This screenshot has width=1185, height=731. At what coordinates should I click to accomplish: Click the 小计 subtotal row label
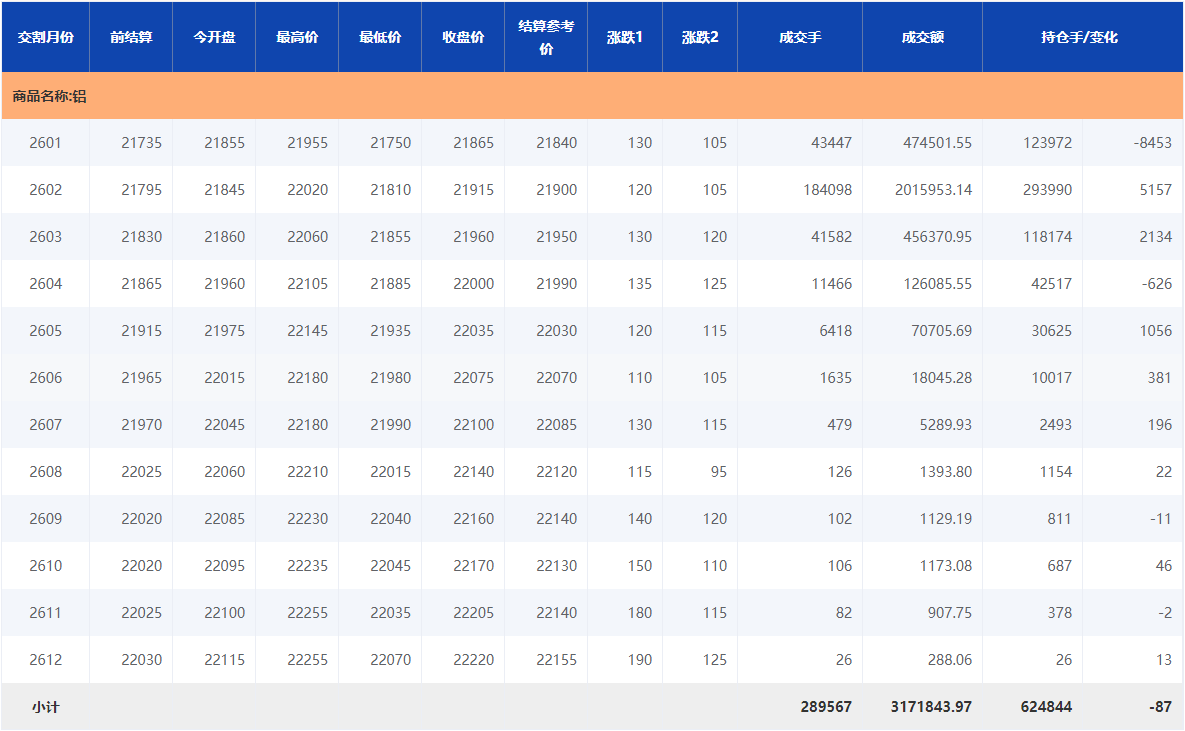[x=45, y=707]
